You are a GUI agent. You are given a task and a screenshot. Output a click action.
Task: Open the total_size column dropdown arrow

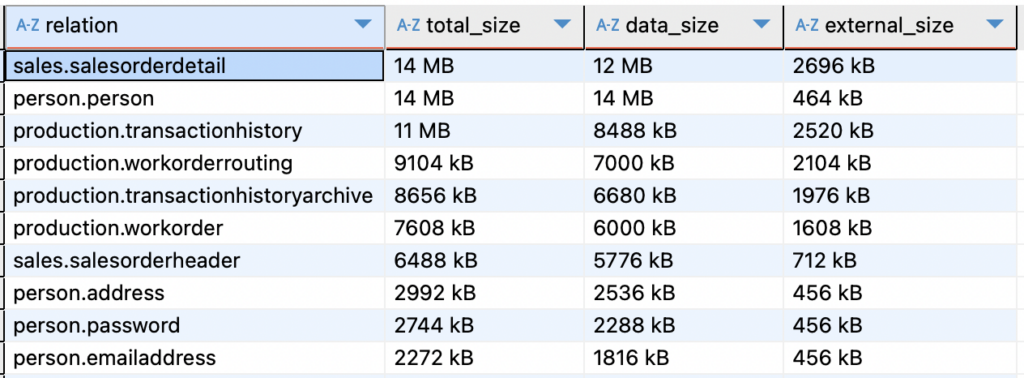point(562,25)
